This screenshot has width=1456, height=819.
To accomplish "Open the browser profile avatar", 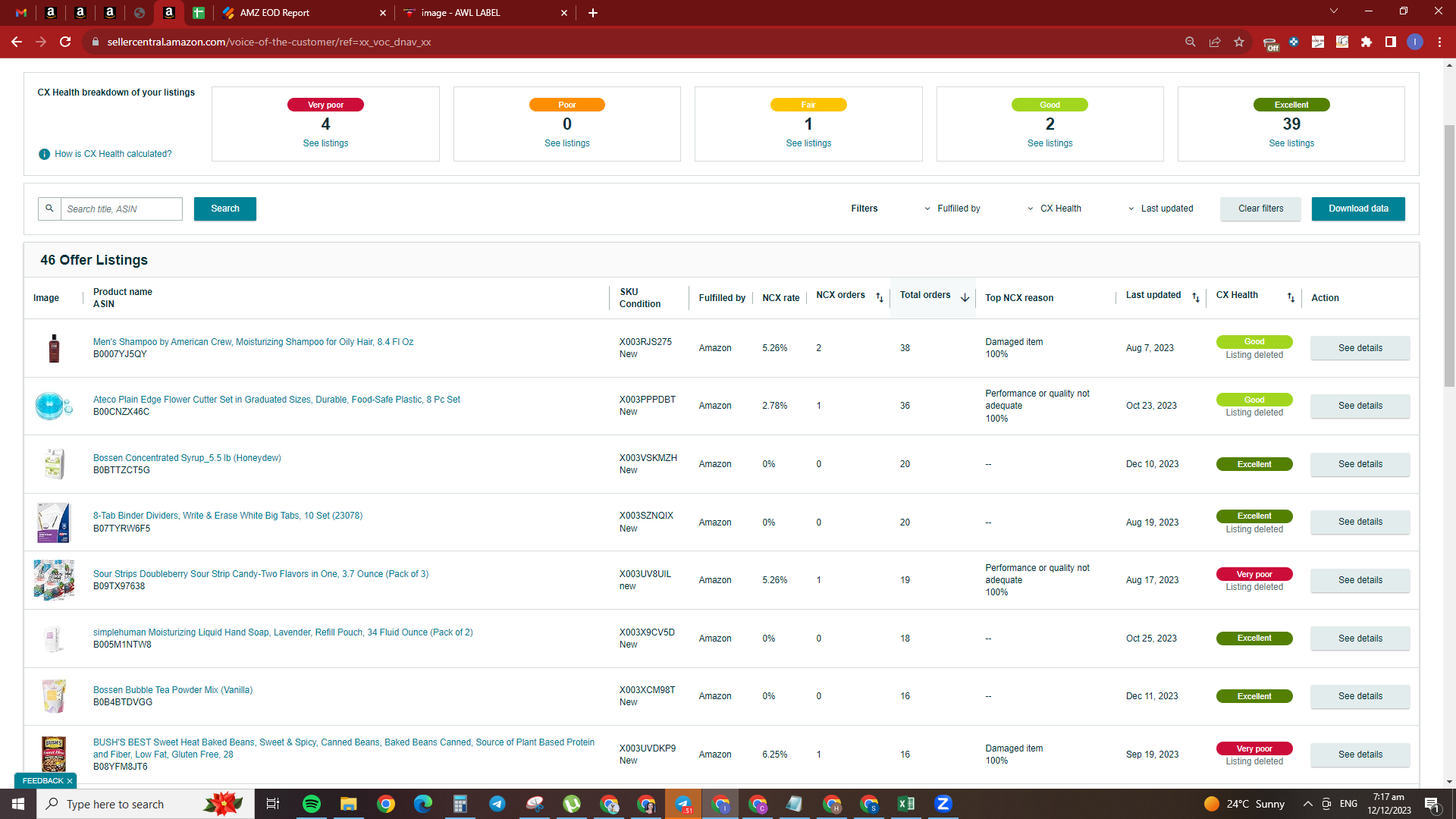I will pyautogui.click(x=1415, y=42).
